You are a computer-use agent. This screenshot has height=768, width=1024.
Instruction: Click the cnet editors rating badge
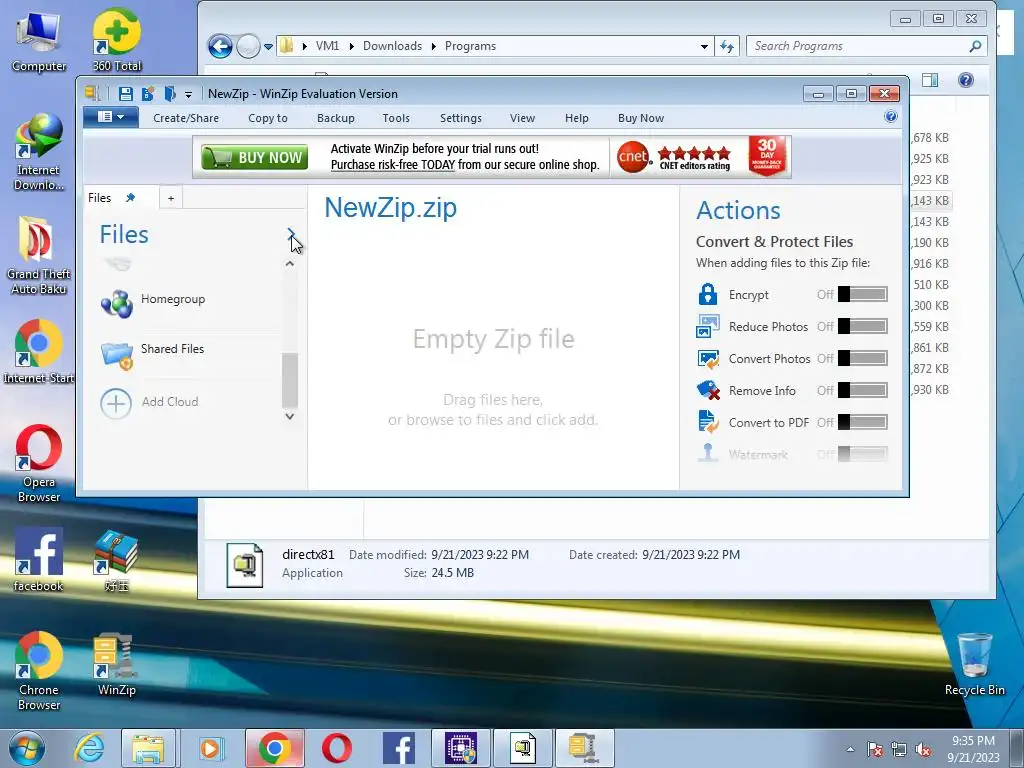674,157
